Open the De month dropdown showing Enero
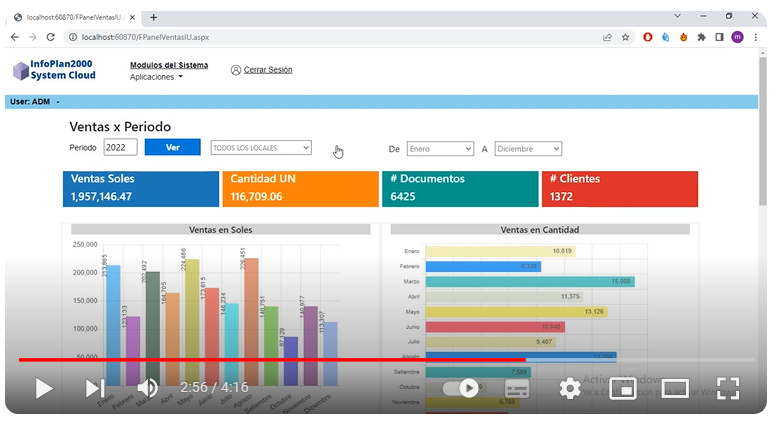This screenshot has height=422, width=776. 440,149
